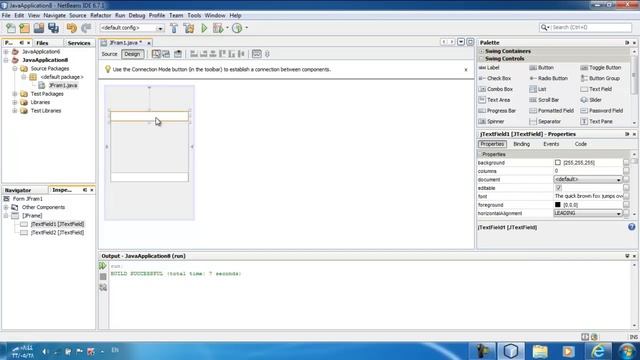Rerun the output with green arrows icon
This screenshot has width=640, height=360.
[103, 266]
